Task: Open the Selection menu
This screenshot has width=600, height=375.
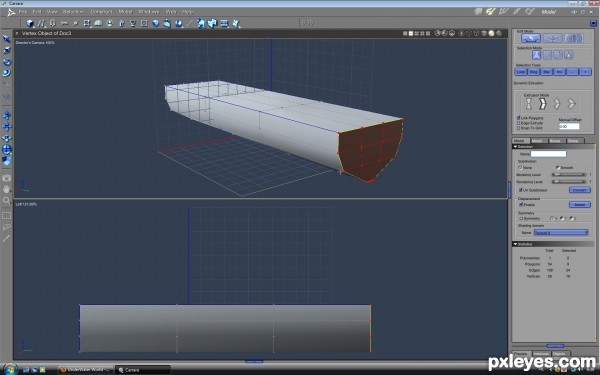Action: coord(73,12)
